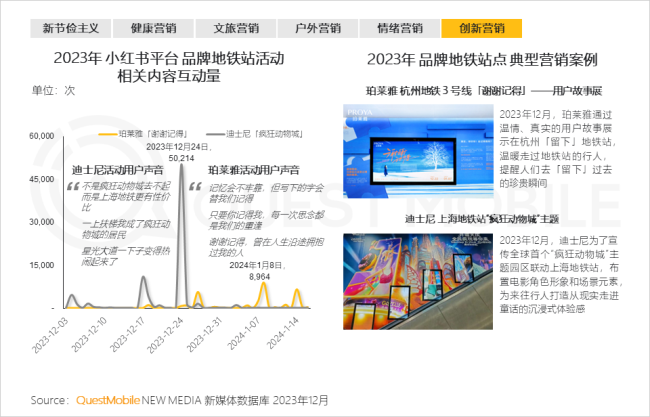This screenshot has height=417, width=650.
Task: Click the 2023-12-24 x-axis date
Action: (x=165, y=335)
